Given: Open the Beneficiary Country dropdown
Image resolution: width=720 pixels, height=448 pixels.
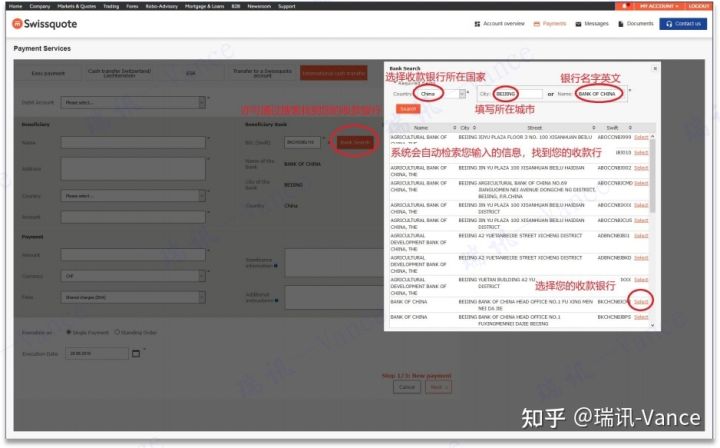Looking at the screenshot, I should tap(133, 196).
